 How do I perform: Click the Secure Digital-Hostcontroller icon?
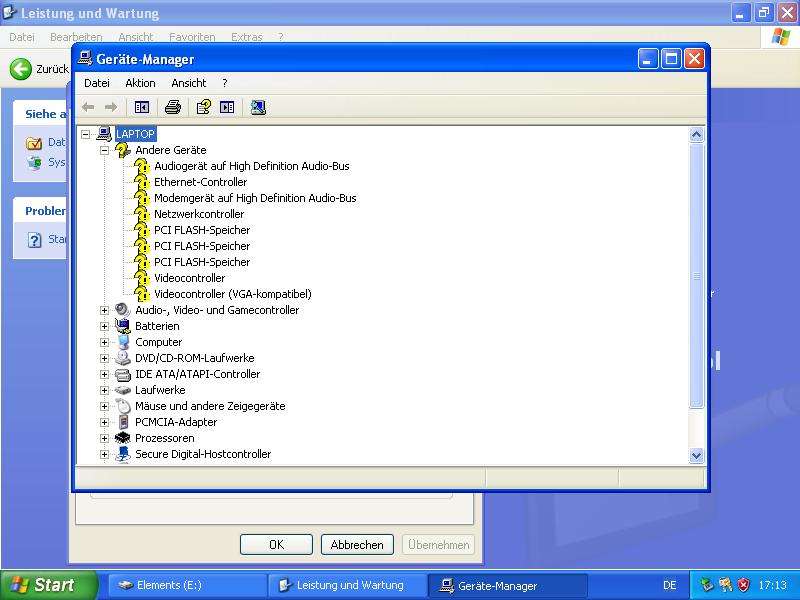tap(123, 454)
